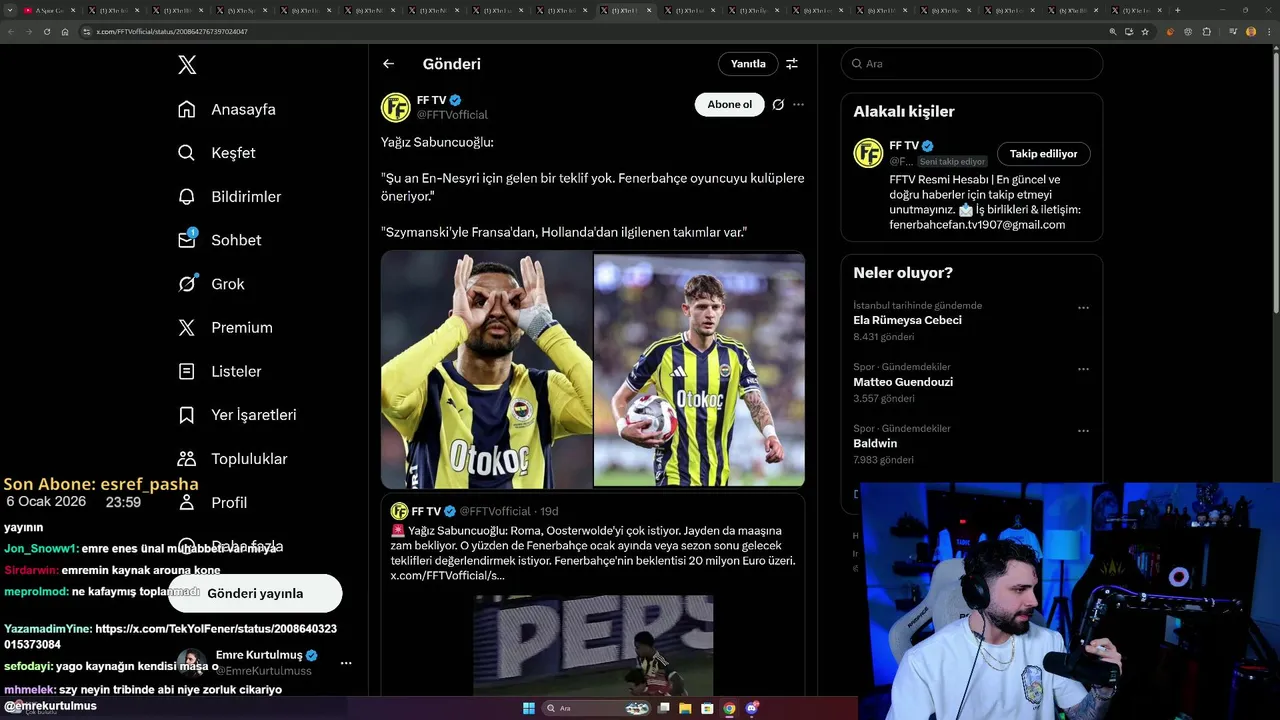Click the Ara search field on X
This screenshot has width=1280, height=720.
pyautogui.click(x=971, y=64)
